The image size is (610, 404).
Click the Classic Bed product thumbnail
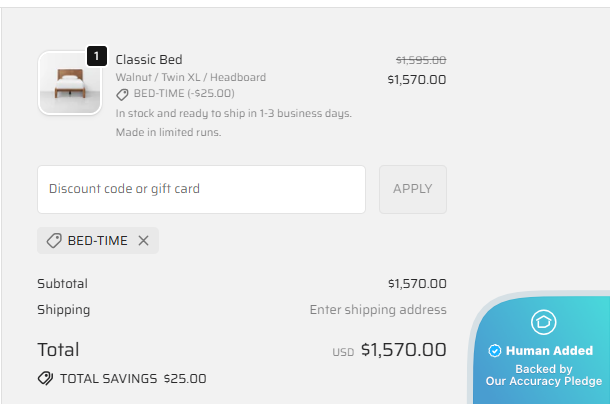(69, 83)
